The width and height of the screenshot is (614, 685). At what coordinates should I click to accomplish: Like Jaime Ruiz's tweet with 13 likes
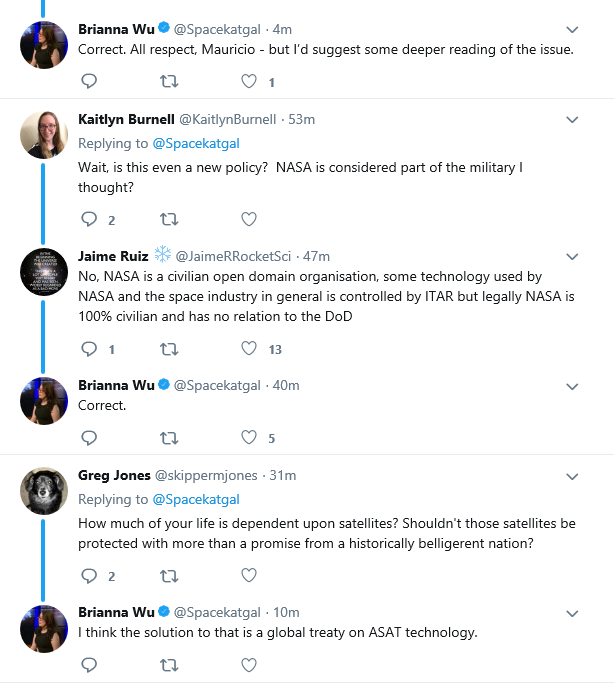[x=249, y=349]
